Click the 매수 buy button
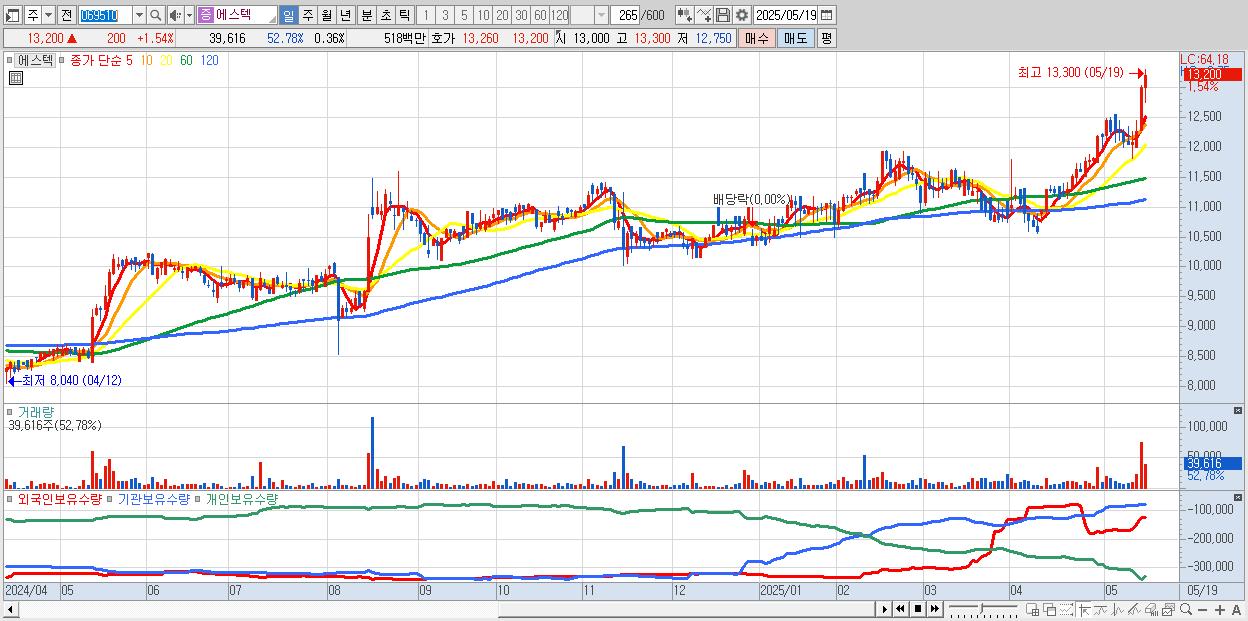The height and width of the screenshot is (621, 1248). pyautogui.click(x=757, y=38)
